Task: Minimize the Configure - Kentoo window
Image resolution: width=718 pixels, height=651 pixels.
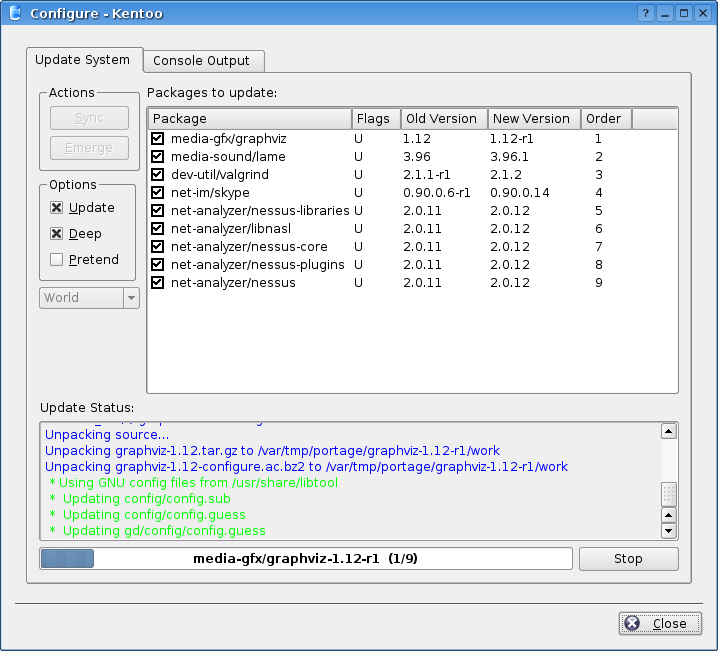Action: point(665,13)
